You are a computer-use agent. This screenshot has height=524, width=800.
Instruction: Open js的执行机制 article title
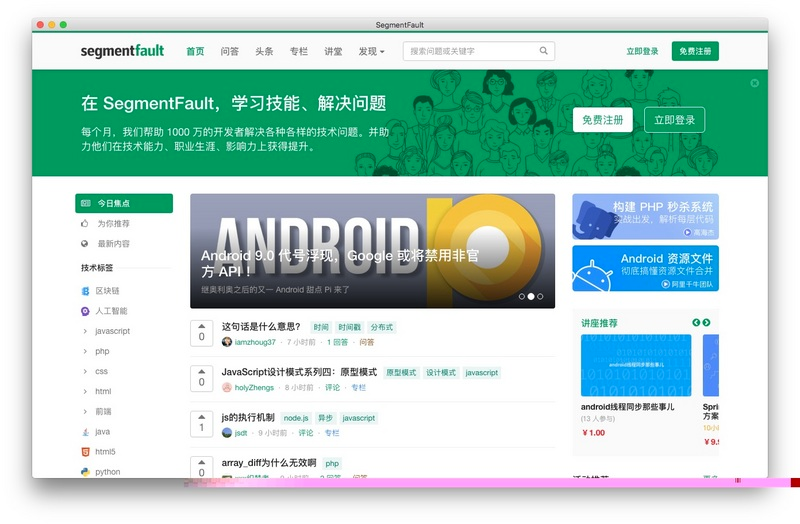coord(248,417)
